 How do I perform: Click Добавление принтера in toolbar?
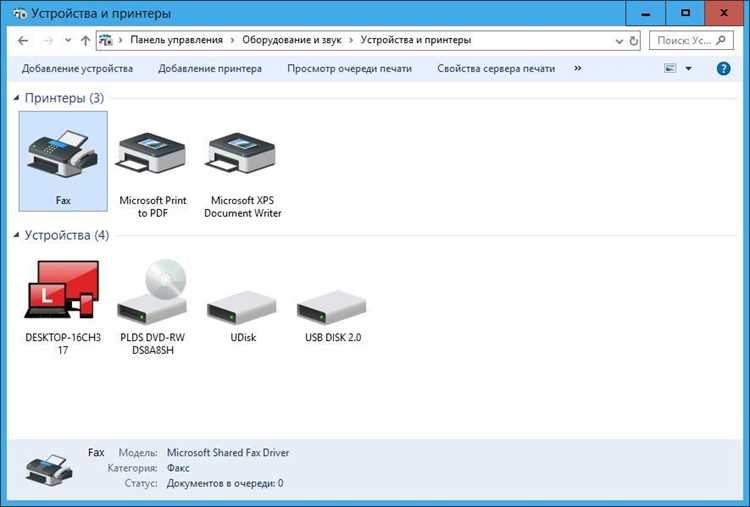click(210, 68)
